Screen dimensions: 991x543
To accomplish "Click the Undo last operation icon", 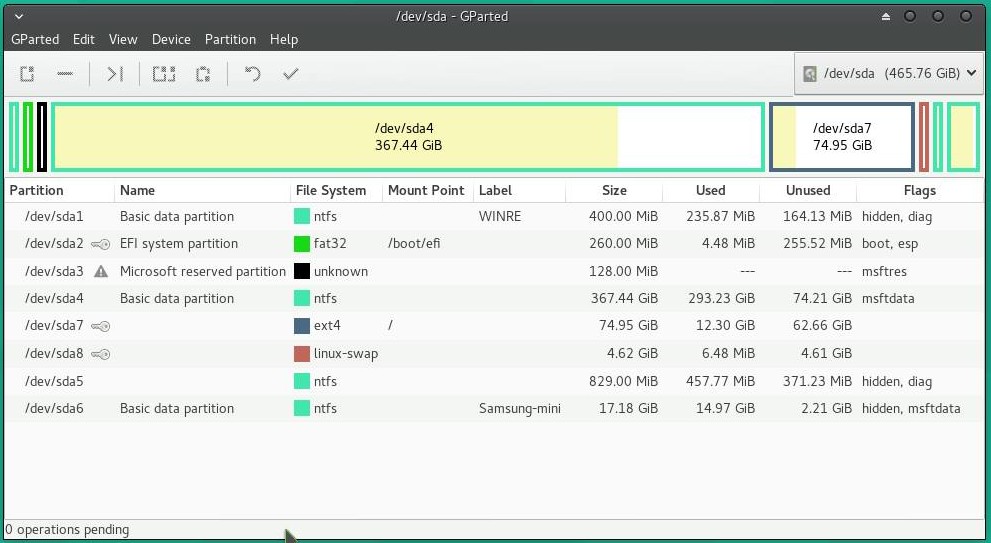I will coord(252,74).
